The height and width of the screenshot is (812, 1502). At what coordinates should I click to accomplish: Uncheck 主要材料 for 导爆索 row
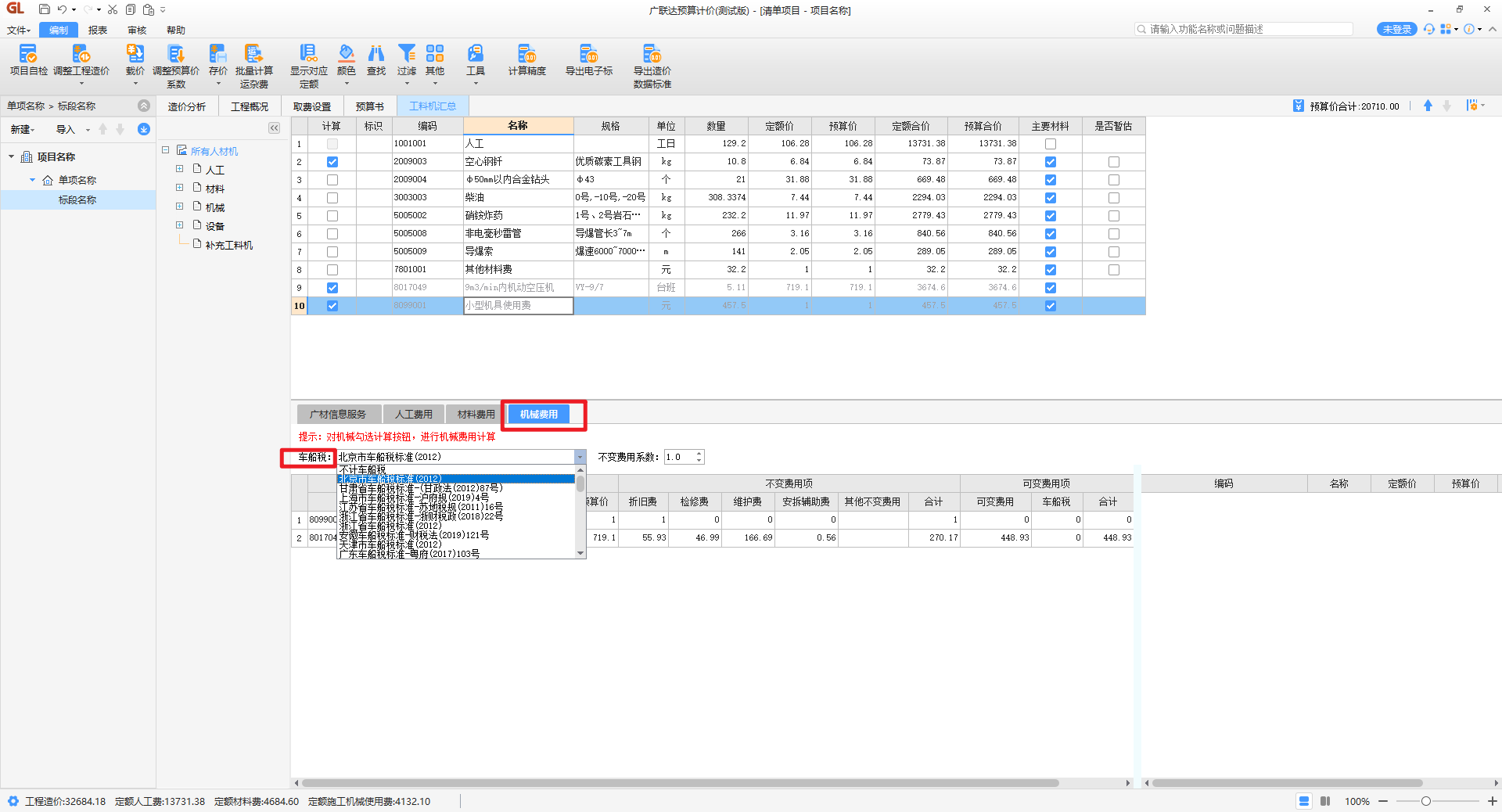(x=1051, y=252)
